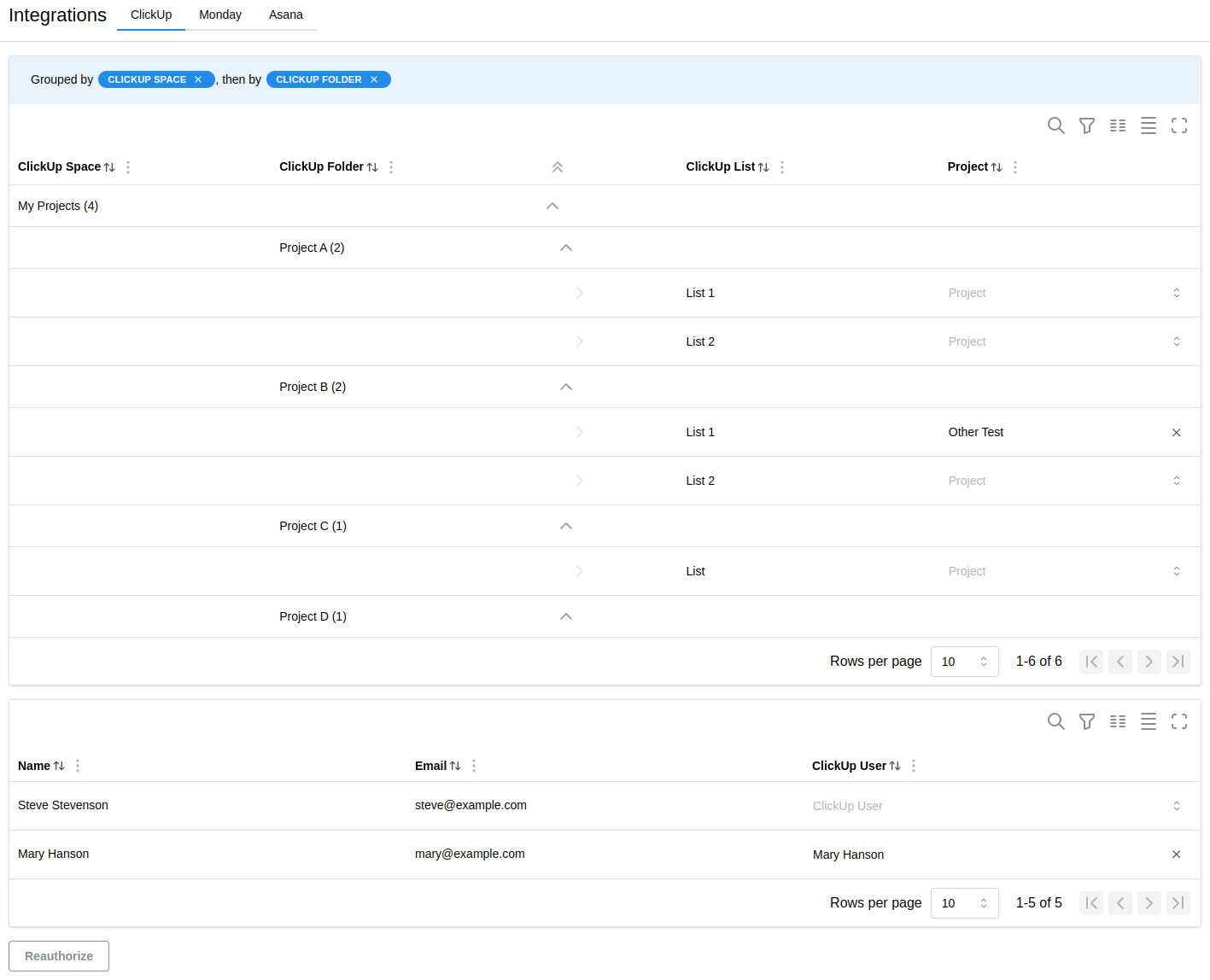The width and height of the screenshot is (1210, 980).
Task: Collapse the Project D (1) folder
Action: pyautogui.click(x=566, y=616)
